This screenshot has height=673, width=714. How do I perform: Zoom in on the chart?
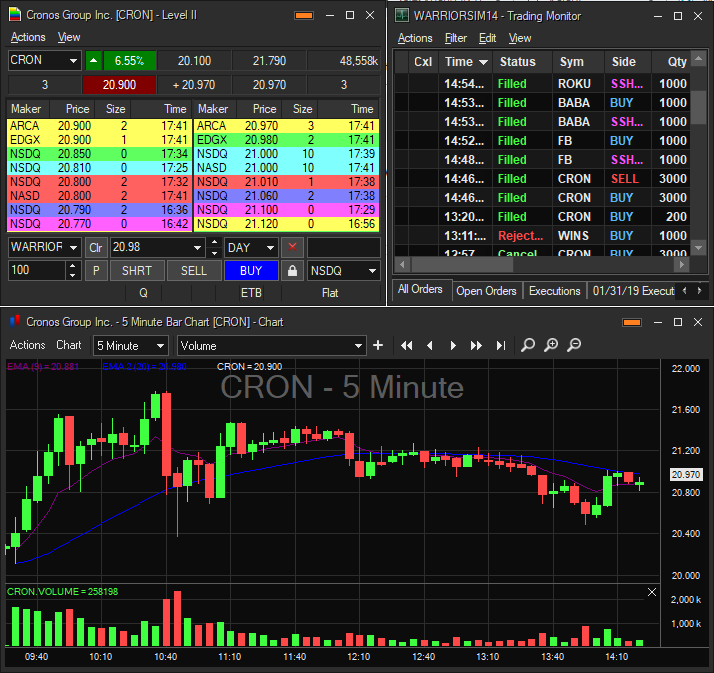coord(551,345)
